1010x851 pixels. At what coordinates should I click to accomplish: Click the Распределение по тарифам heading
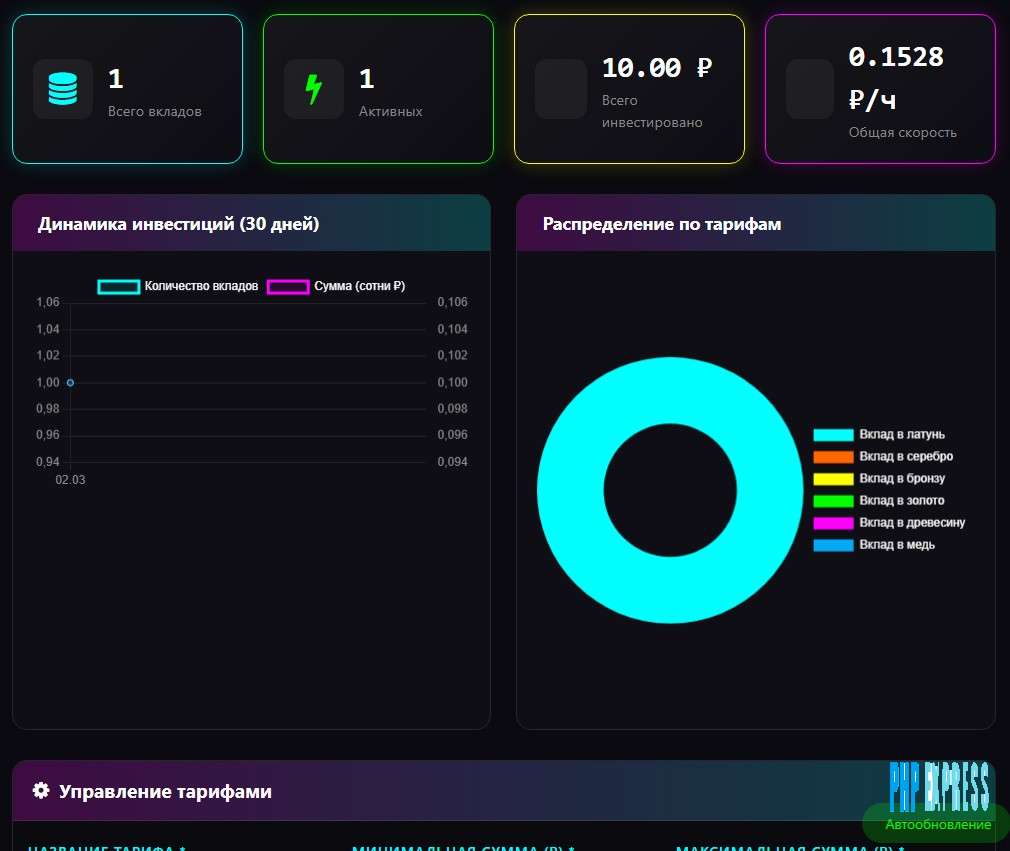point(662,224)
